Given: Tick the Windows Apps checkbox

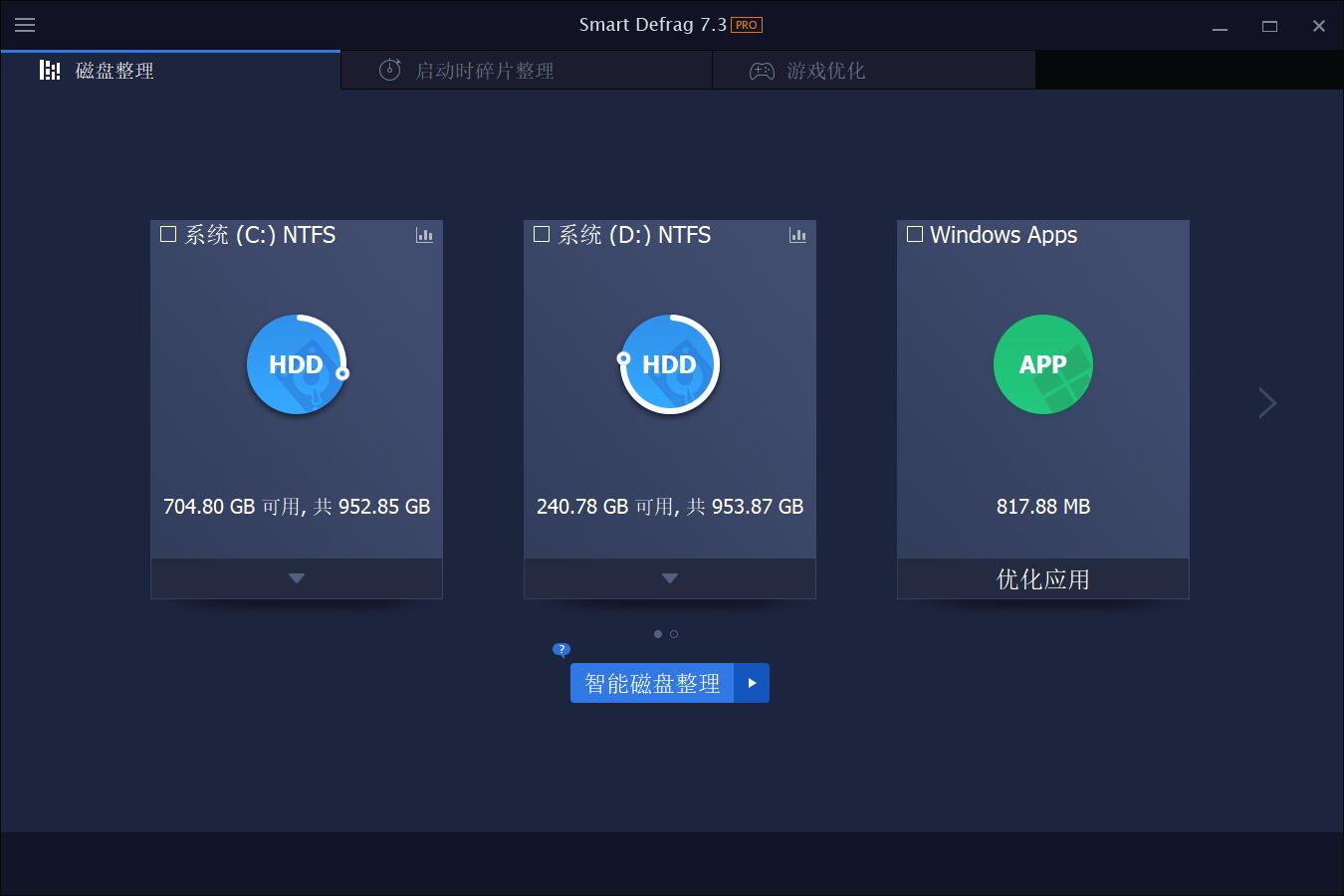Looking at the screenshot, I should pos(915,234).
